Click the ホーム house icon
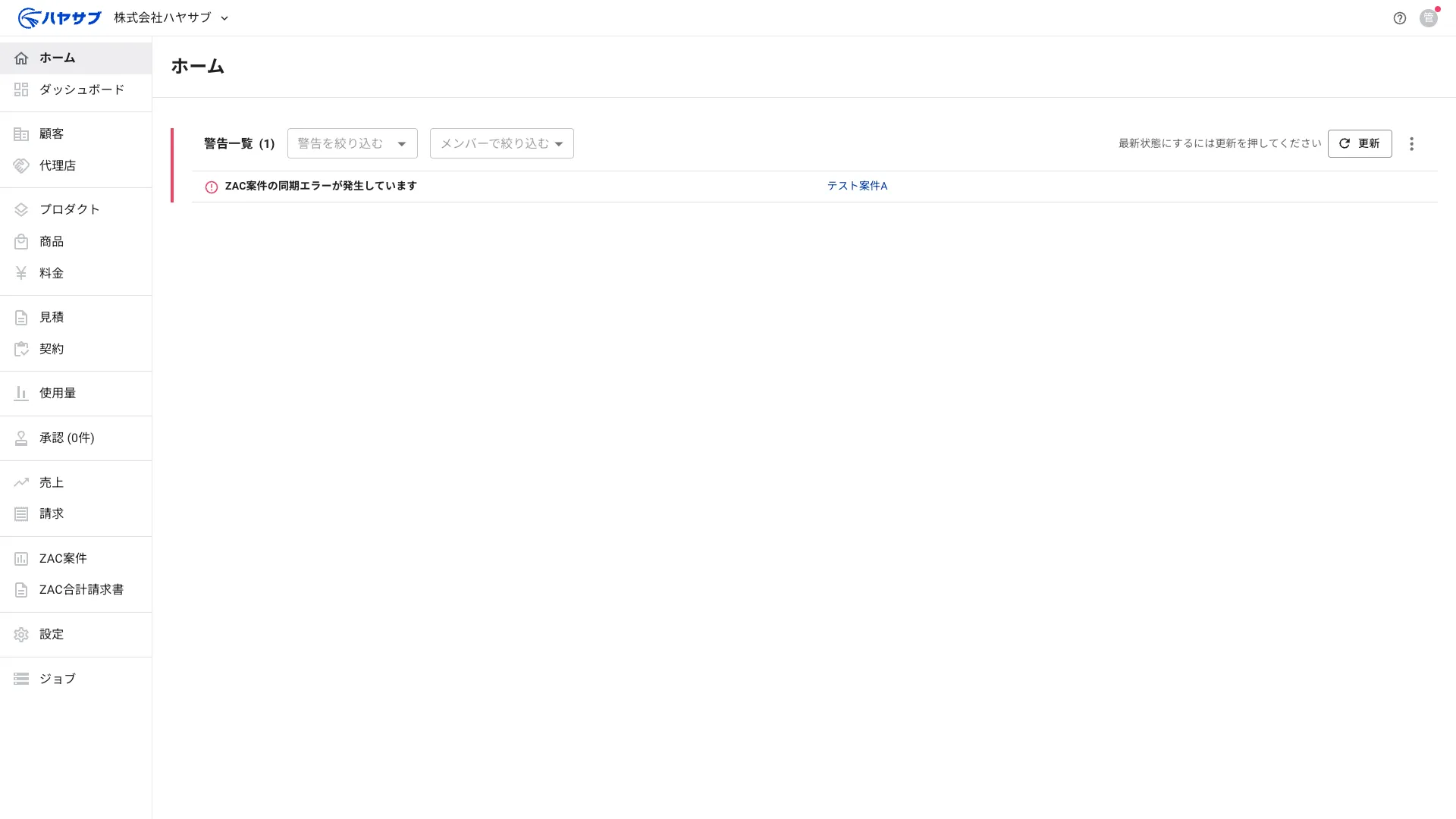The image size is (1456, 819). pyautogui.click(x=21, y=58)
